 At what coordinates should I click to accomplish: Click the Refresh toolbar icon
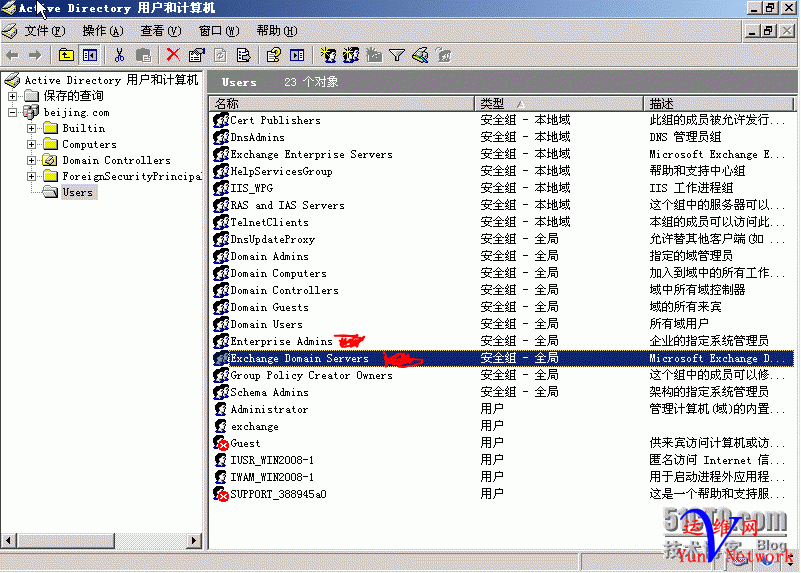[220, 55]
